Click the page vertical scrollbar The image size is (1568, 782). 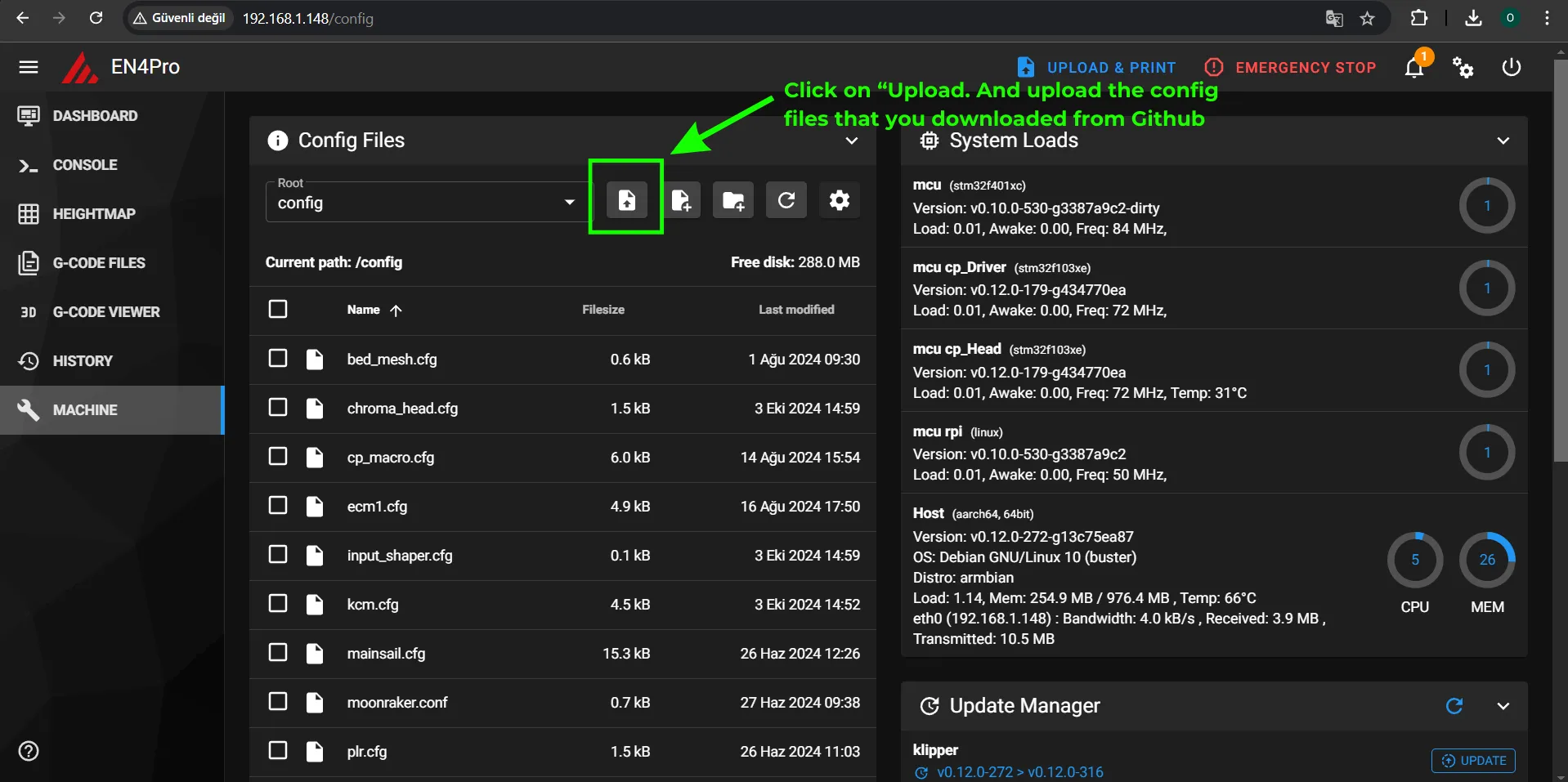1561,260
